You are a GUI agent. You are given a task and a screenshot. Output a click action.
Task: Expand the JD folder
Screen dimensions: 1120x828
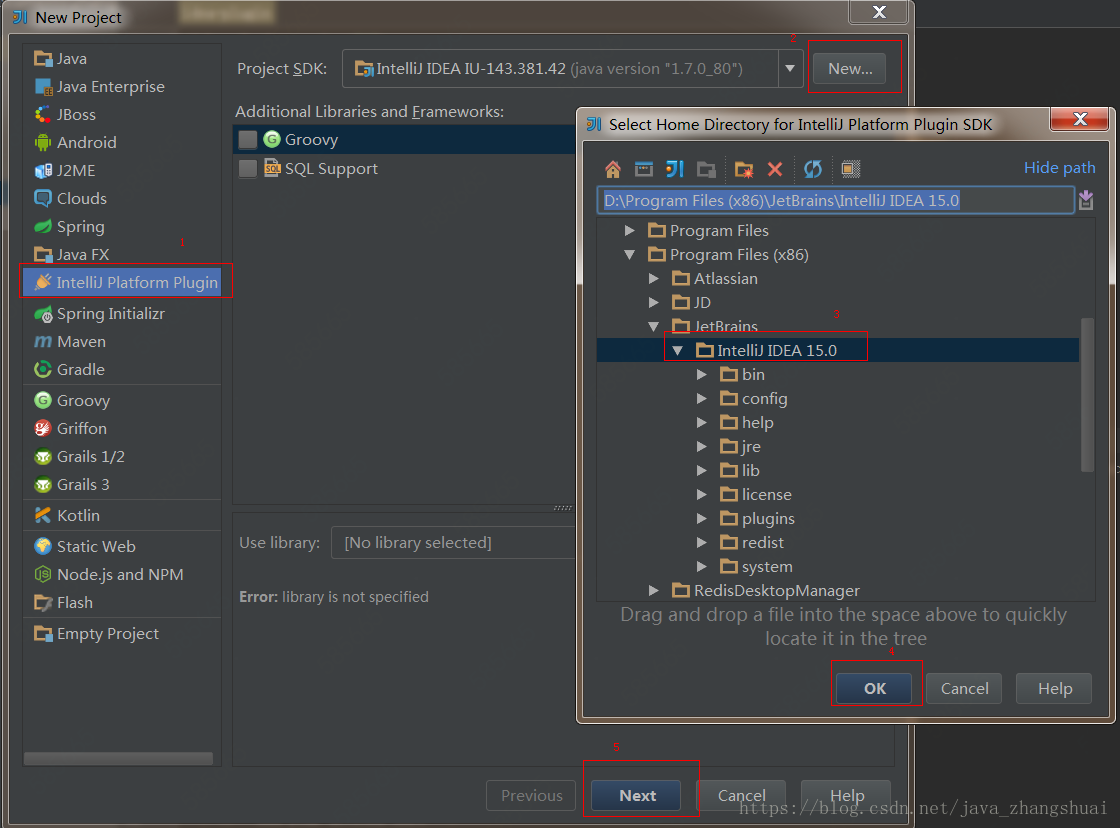(654, 302)
